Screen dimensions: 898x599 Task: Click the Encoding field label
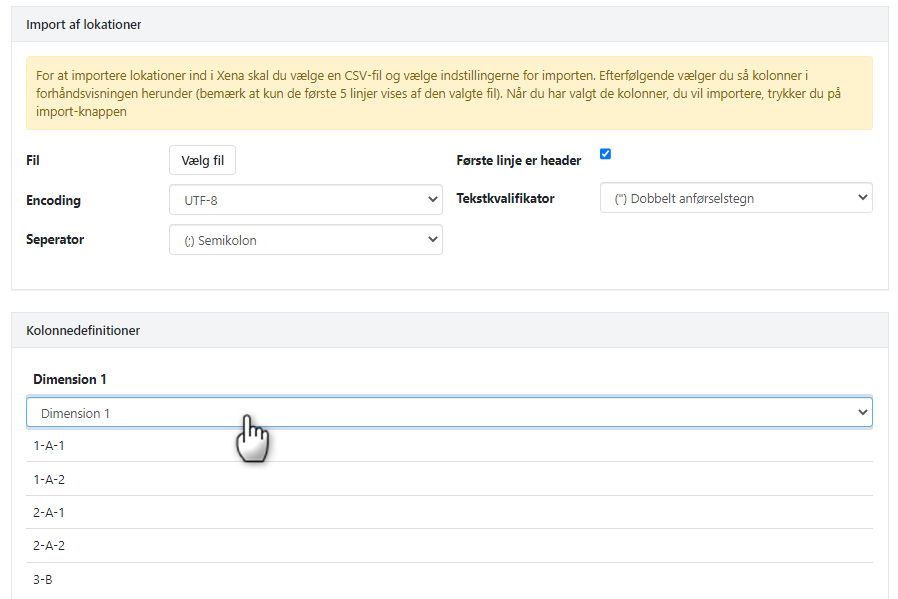pyautogui.click(x=53, y=200)
